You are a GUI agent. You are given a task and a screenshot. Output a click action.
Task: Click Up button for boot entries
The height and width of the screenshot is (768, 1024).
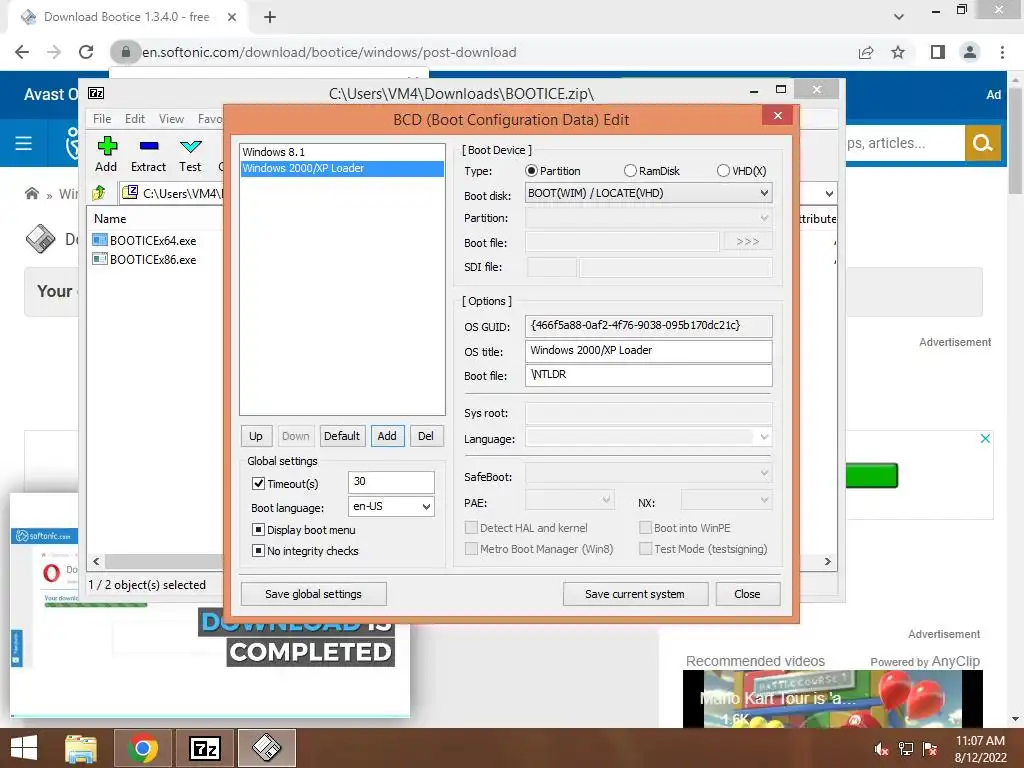click(x=255, y=436)
